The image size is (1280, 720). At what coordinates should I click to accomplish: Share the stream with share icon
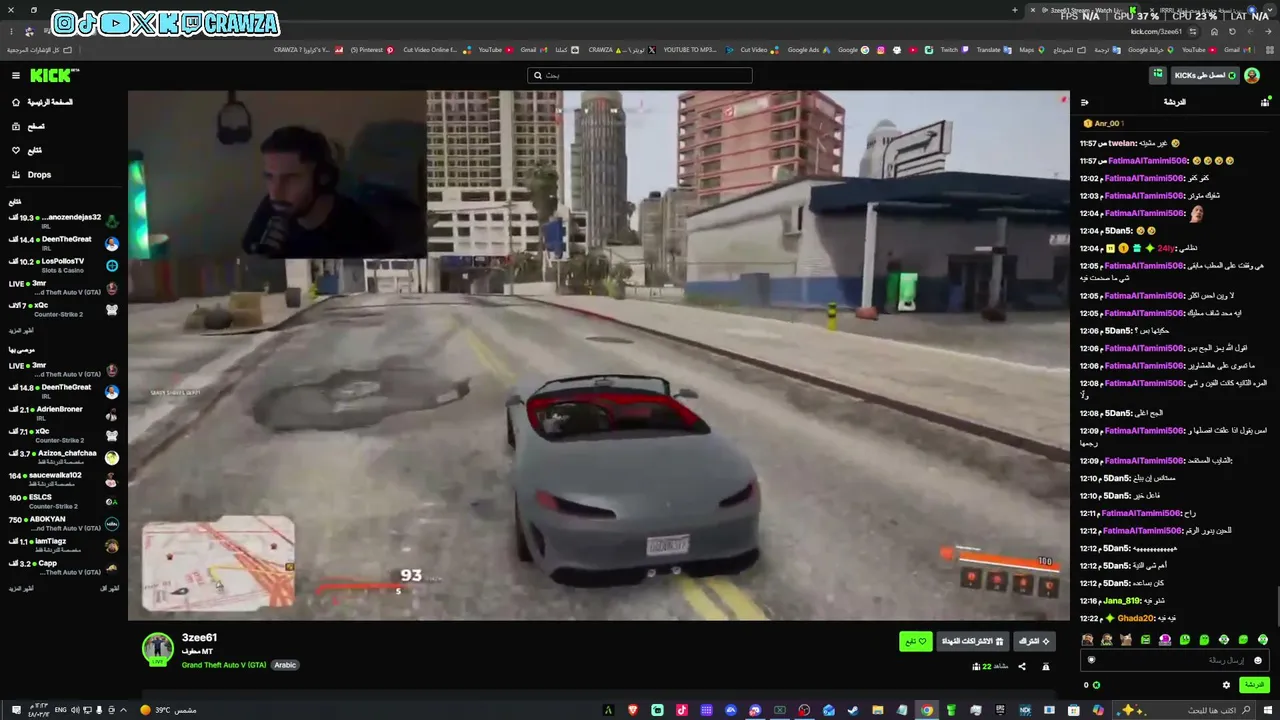tap(1022, 667)
